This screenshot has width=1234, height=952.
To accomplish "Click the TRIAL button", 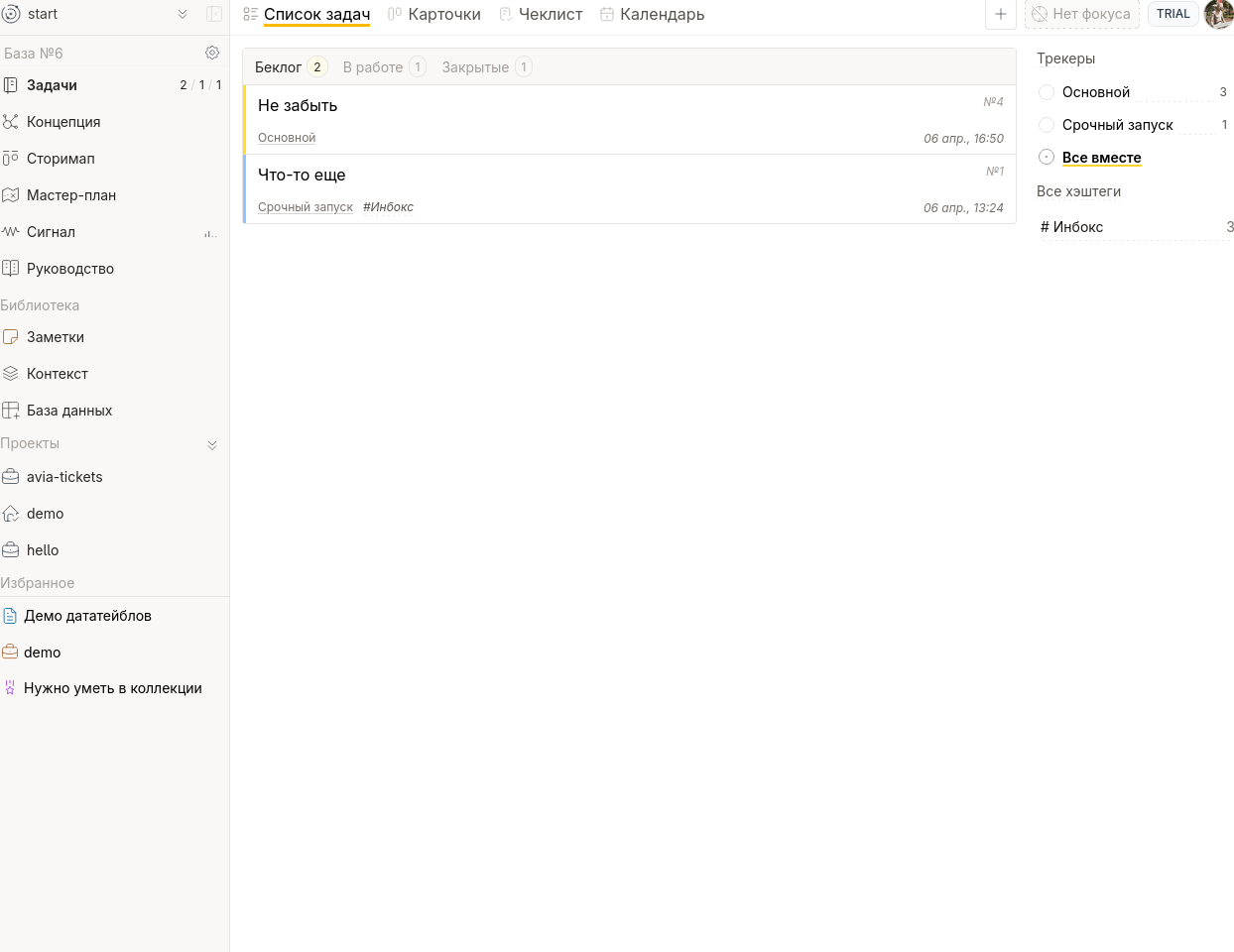I will 1172,14.
